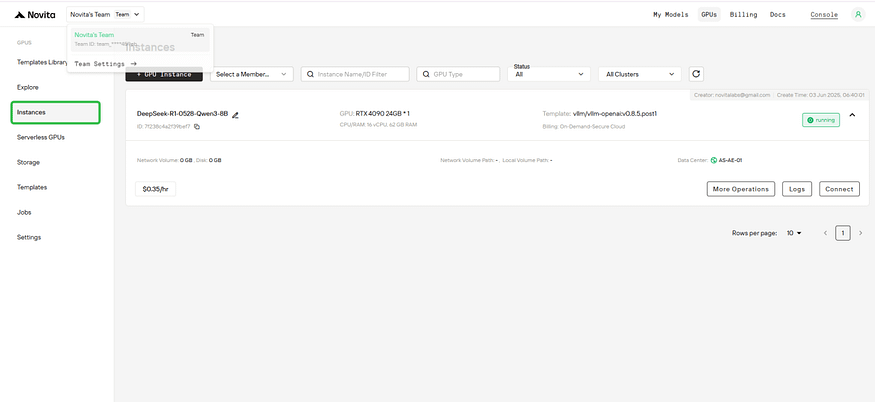Viewport: 875px width, 402px height.
Task: Open Team Settings
Action: tap(105, 64)
